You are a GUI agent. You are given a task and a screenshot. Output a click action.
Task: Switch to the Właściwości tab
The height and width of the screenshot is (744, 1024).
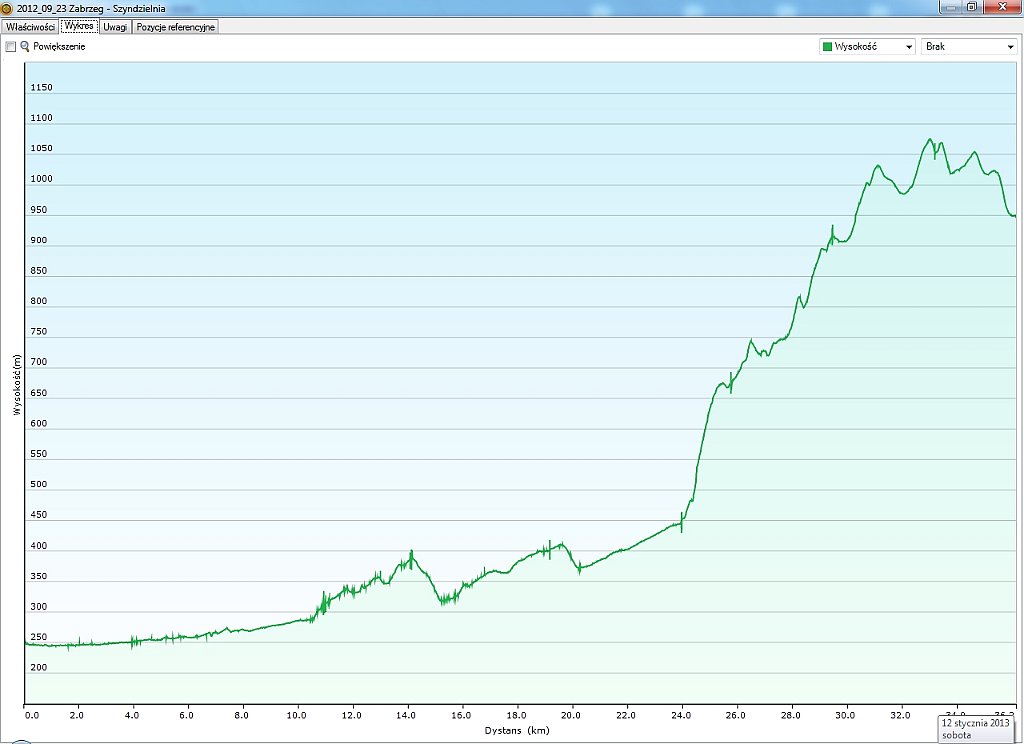(x=30, y=27)
